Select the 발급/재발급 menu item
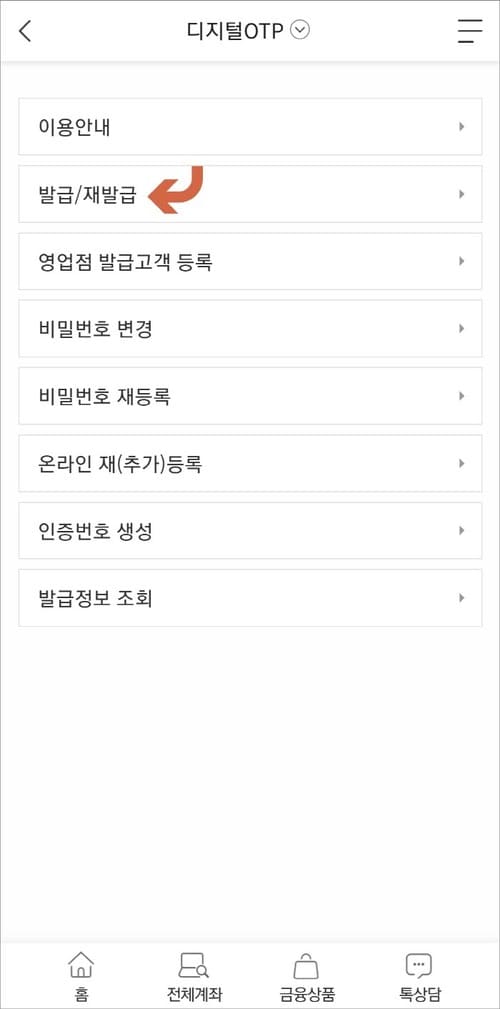This screenshot has width=500, height=1009. tap(250, 194)
